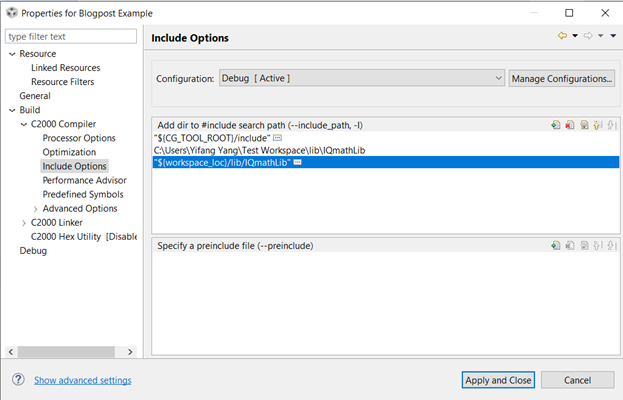Click the Manage Configurations button
This screenshot has height=400, width=623.
point(561,78)
